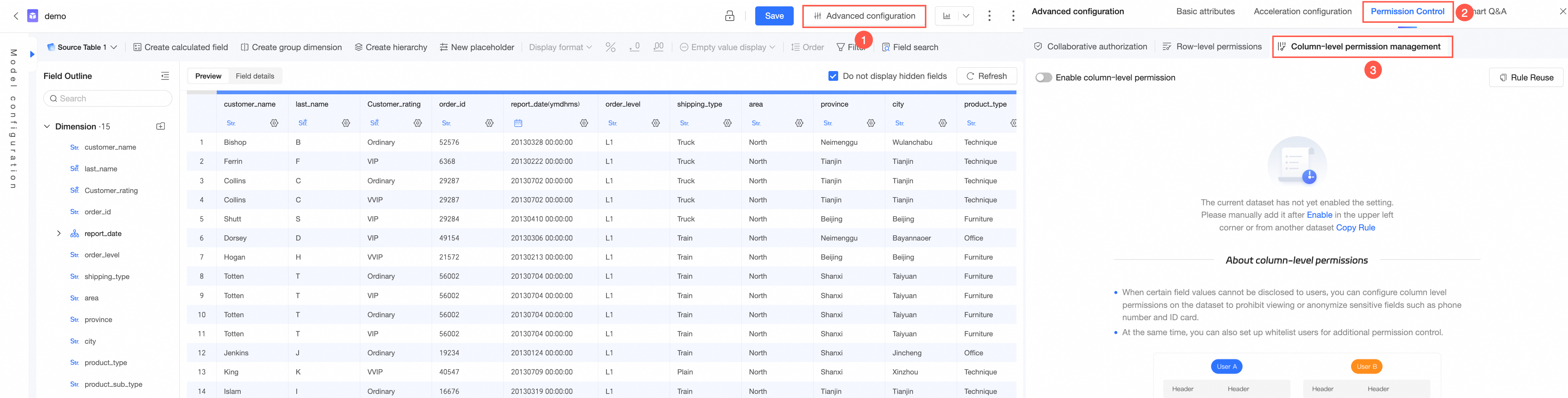Image resolution: width=1568 pixels, height=398 pixels.
Task: Click the Field Outline search box
Action: (108, 99)
